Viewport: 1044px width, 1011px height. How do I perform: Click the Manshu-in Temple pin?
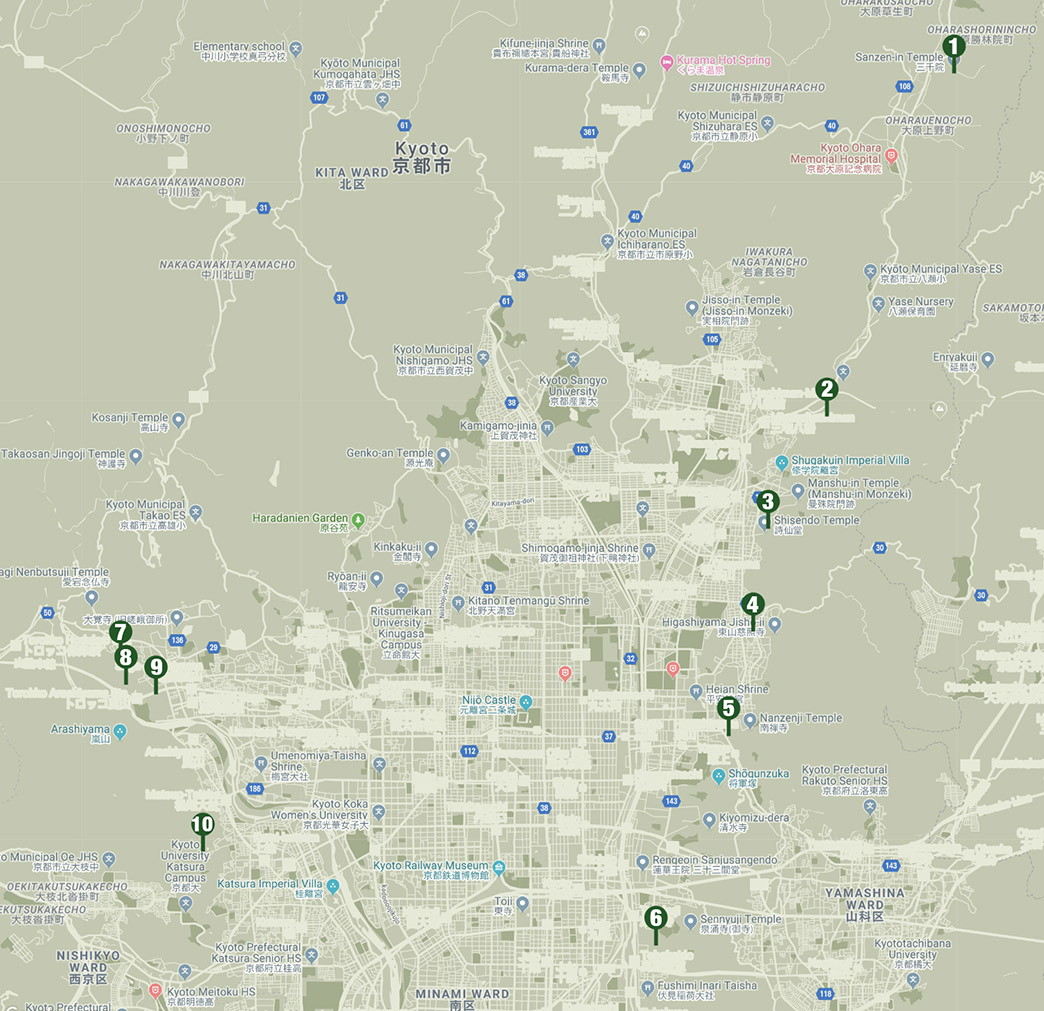(798, 491)
